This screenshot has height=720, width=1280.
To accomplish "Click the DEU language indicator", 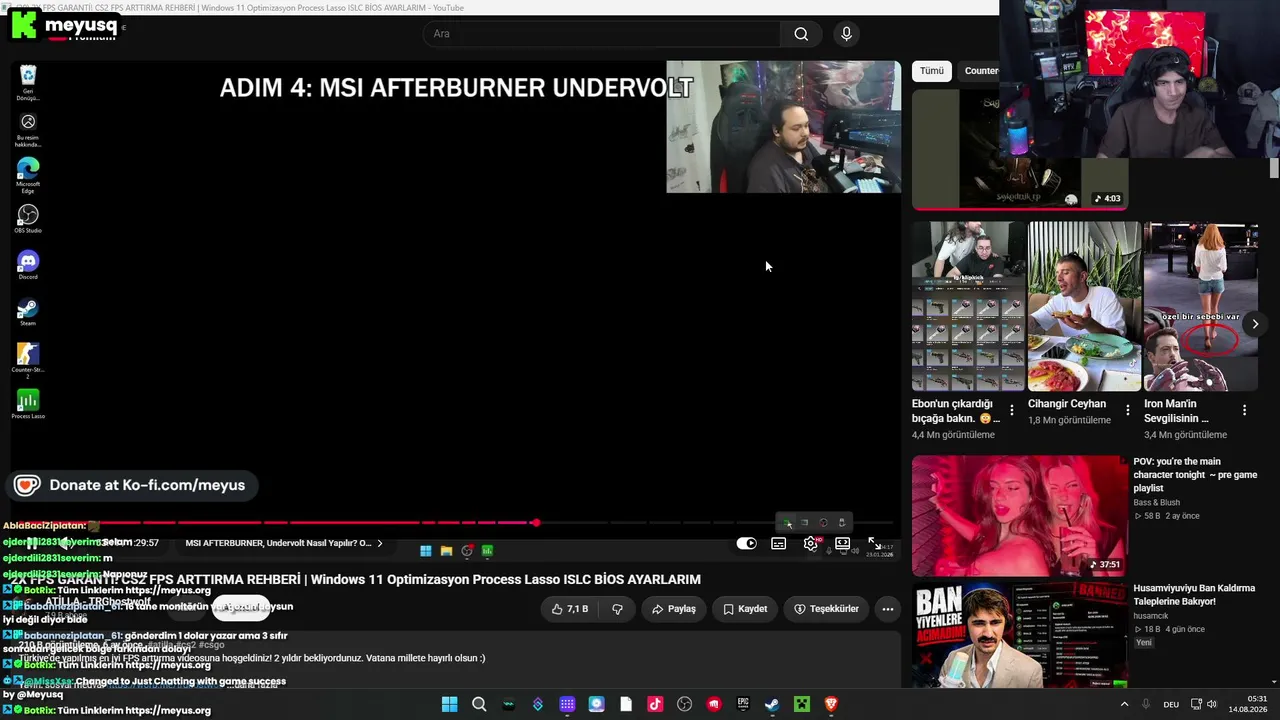I will pos(1171,704).
